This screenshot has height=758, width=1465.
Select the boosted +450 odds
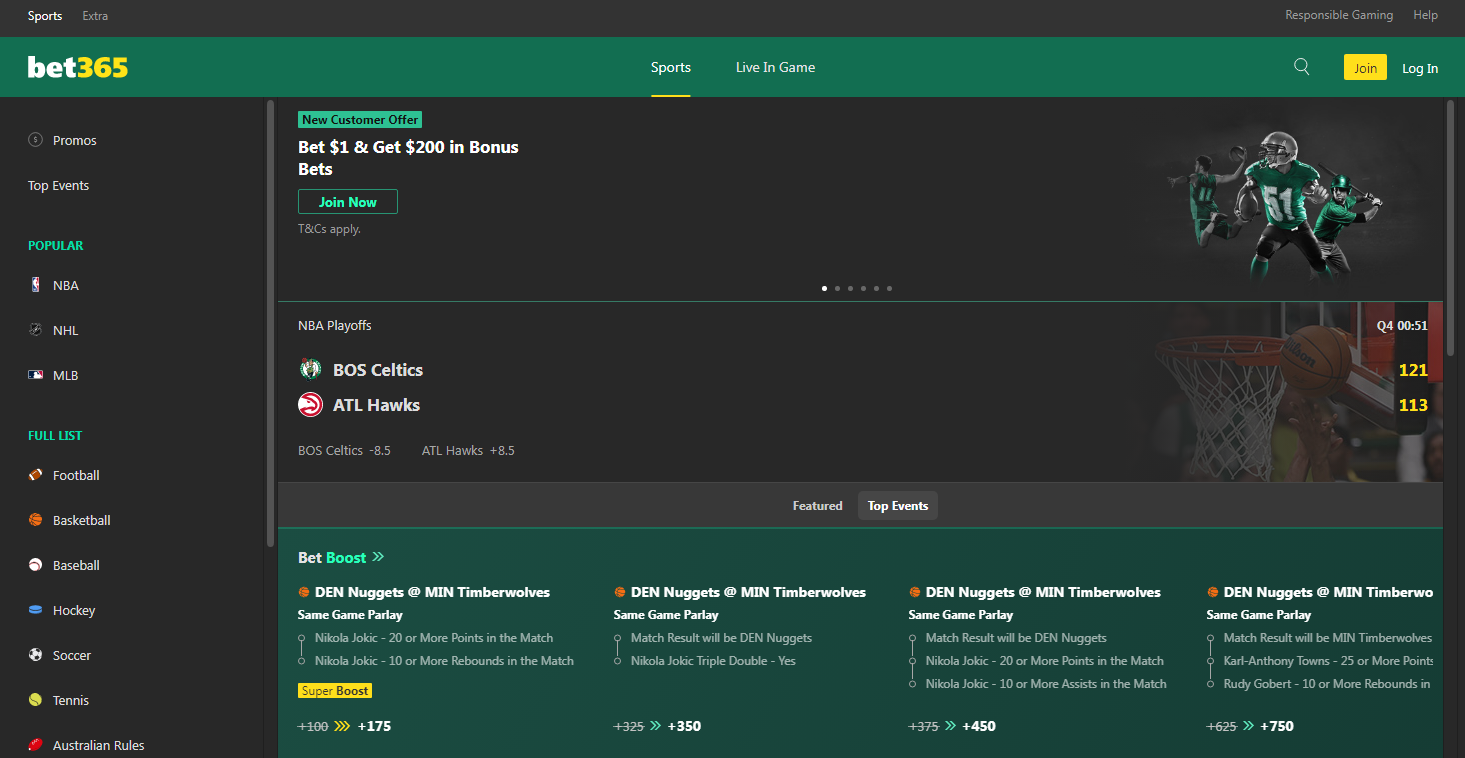coord(979,726)
